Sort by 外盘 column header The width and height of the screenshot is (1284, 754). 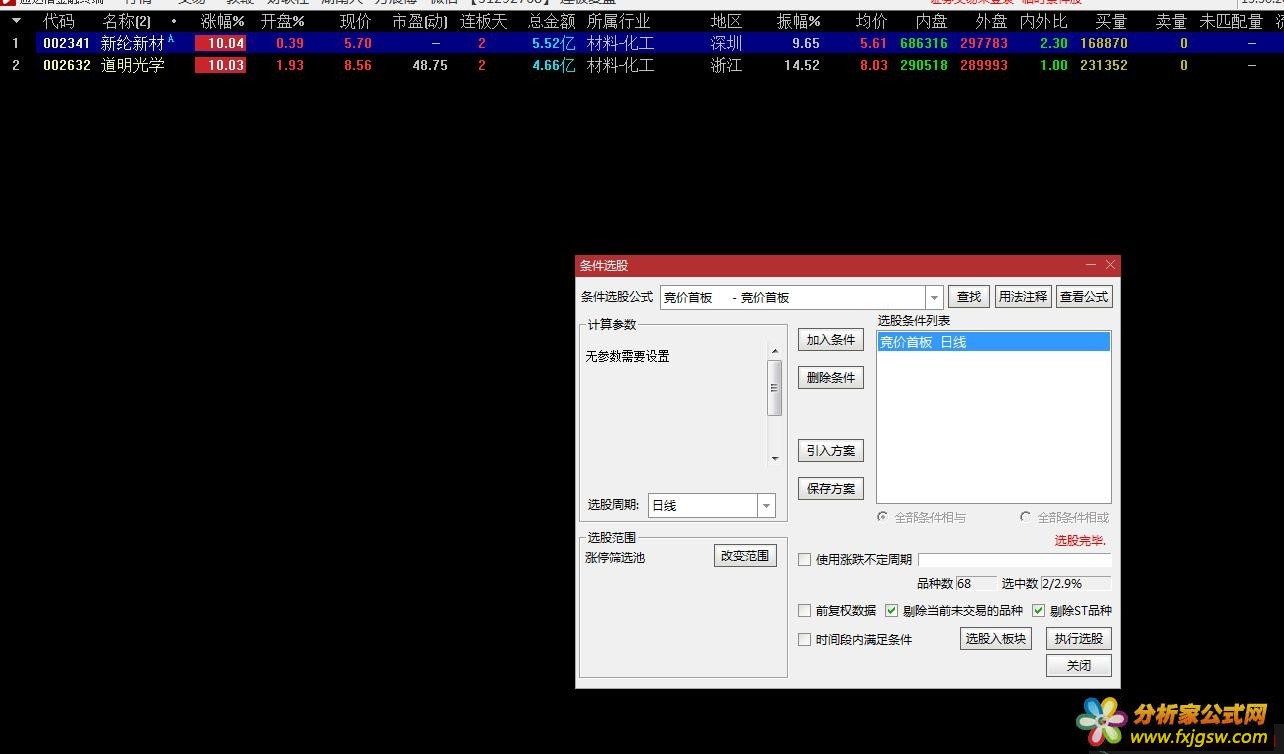(x=992, y=21)
